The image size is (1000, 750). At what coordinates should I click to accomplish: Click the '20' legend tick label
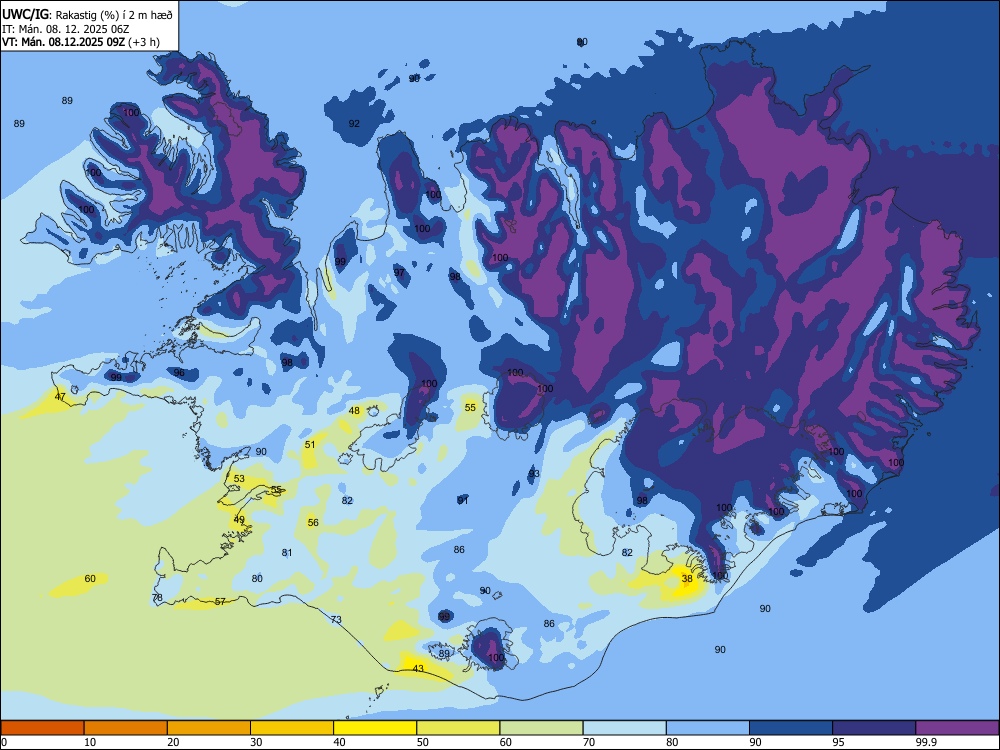pyautogui.click(x=173, y=742)
